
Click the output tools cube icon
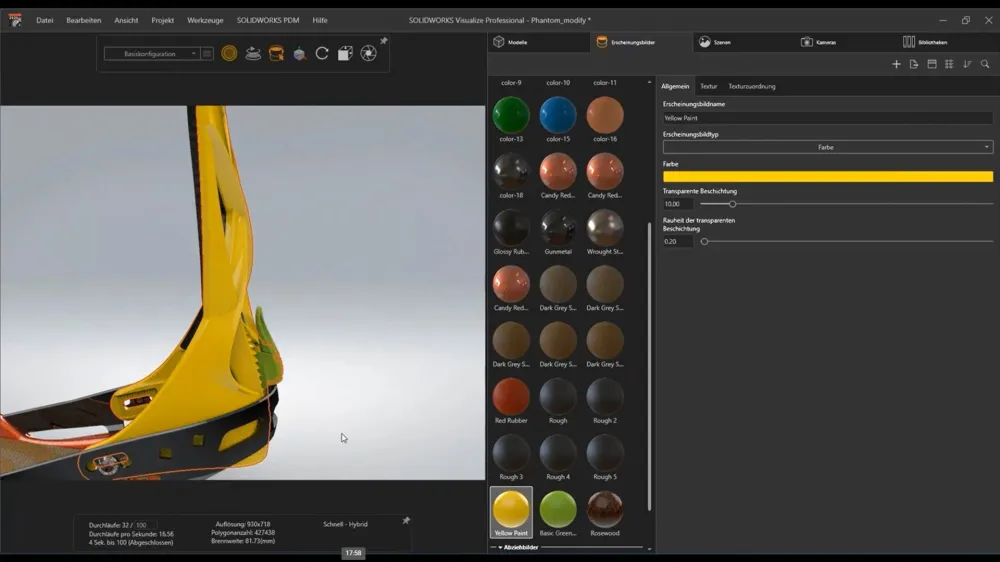coord(345,54)
